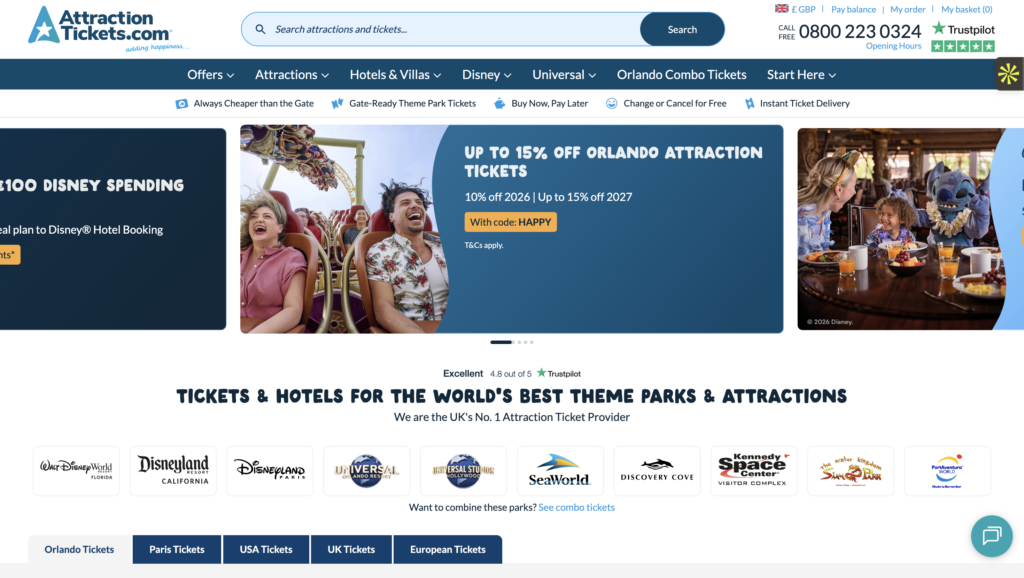
Task: Click the AttractionTickets.com logo
Action: click(108, 29)
